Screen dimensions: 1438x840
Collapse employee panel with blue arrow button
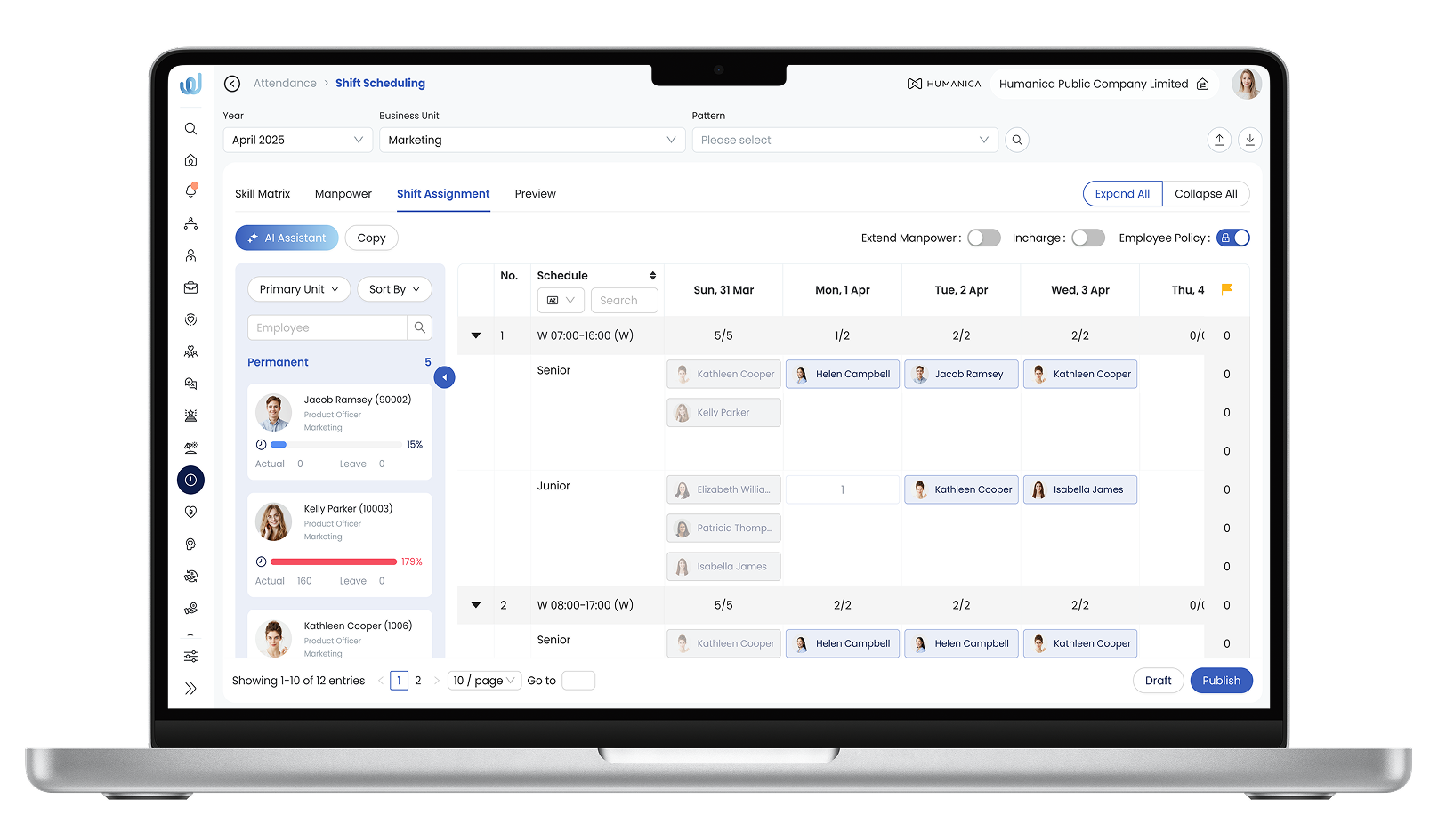(444, 377)
